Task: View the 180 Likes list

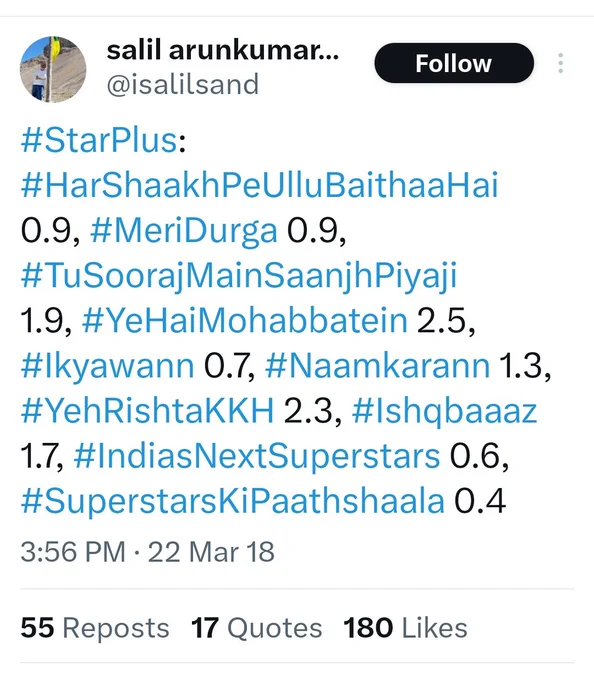Action: click(x=405, y=628)
